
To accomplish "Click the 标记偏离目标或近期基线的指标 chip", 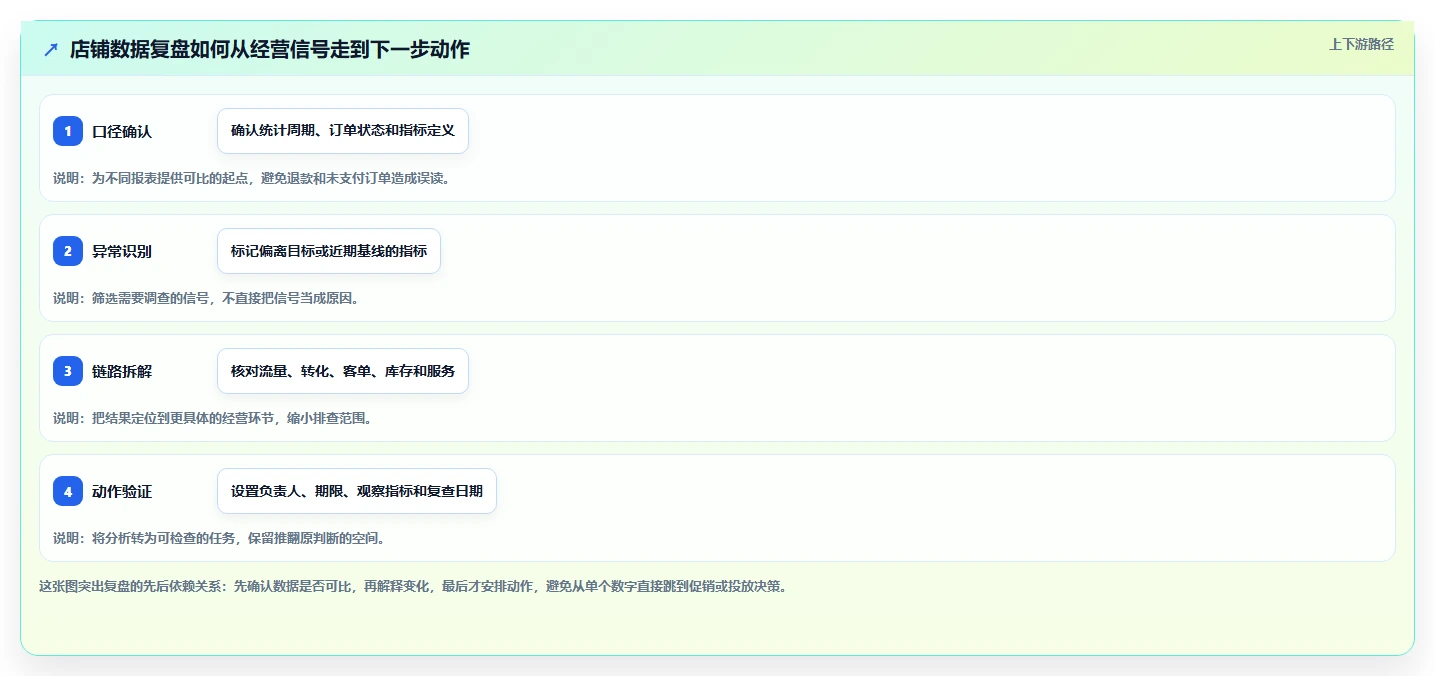I will coord(329,251).
